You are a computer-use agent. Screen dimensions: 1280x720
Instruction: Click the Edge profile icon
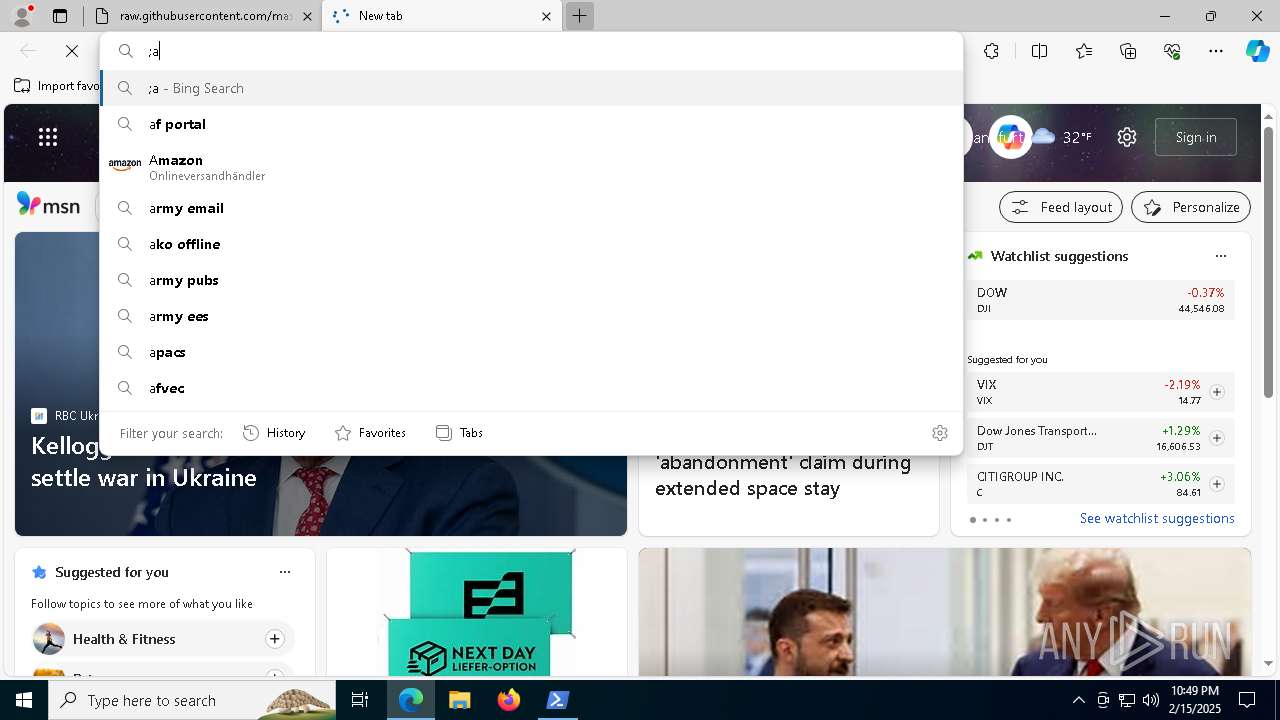point(22,15)
